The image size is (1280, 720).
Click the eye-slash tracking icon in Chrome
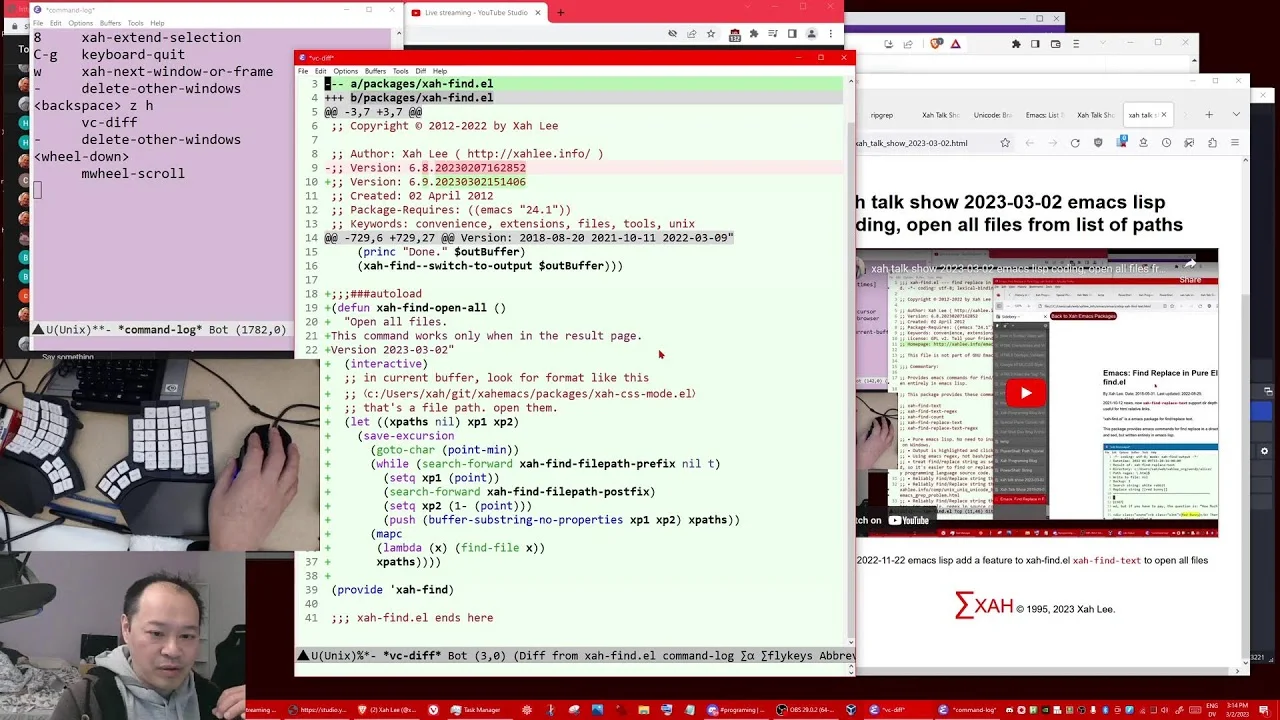pos(672,34)
